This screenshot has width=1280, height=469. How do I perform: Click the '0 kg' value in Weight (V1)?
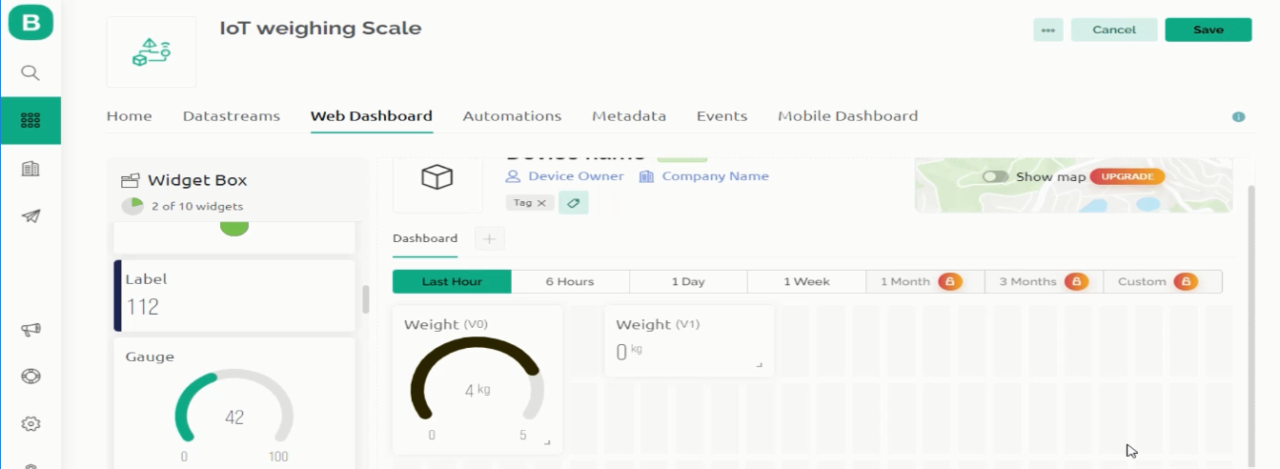point(628,351)
